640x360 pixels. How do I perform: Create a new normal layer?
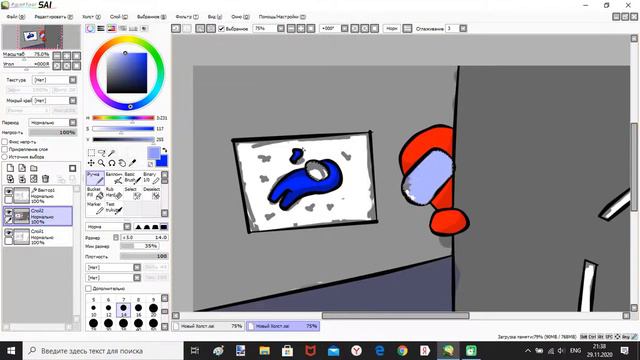[10, 168]
